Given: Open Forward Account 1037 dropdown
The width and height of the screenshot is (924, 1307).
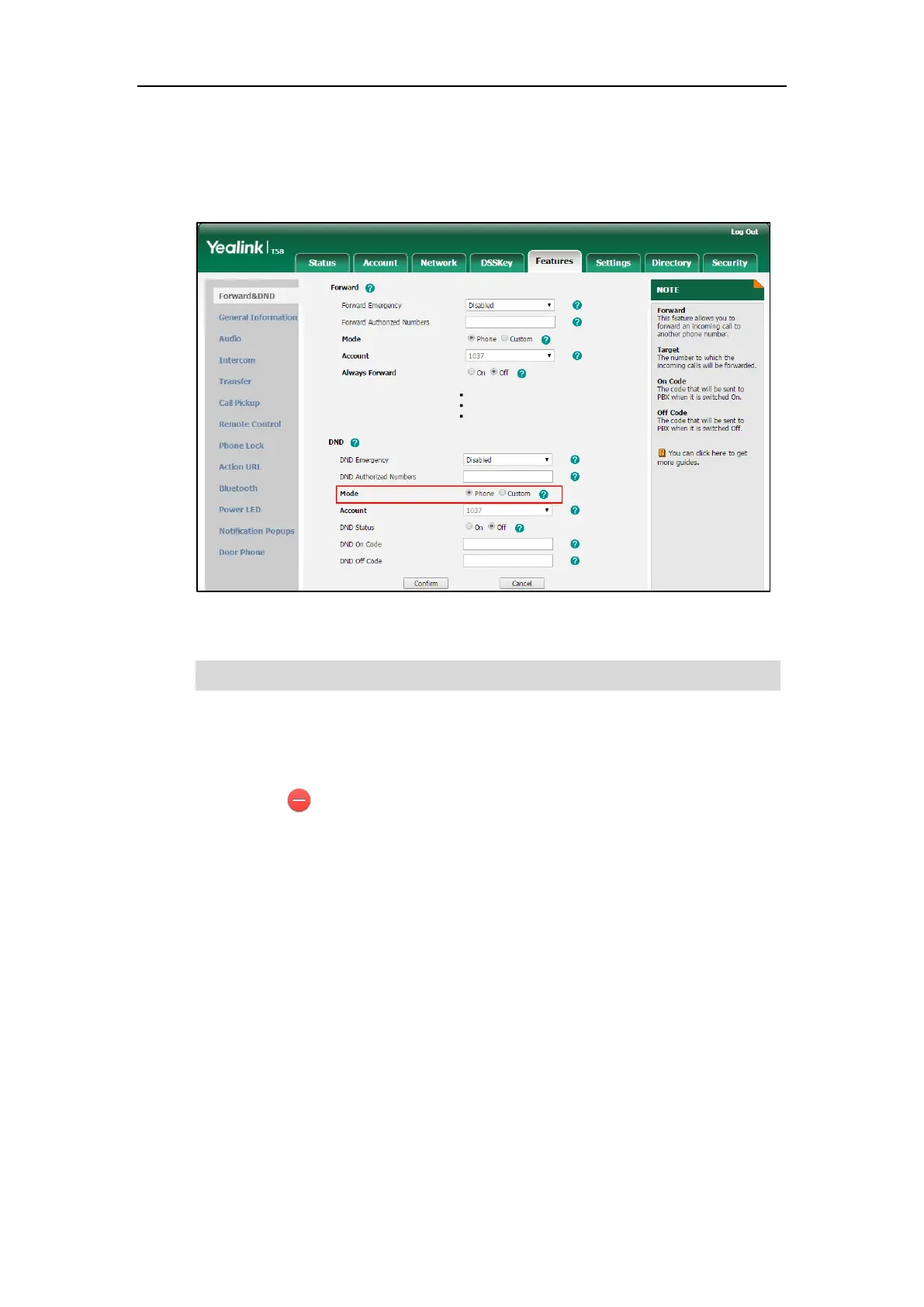Looking at the screenshot, I should pyautogui.click(x=510, y=356).
